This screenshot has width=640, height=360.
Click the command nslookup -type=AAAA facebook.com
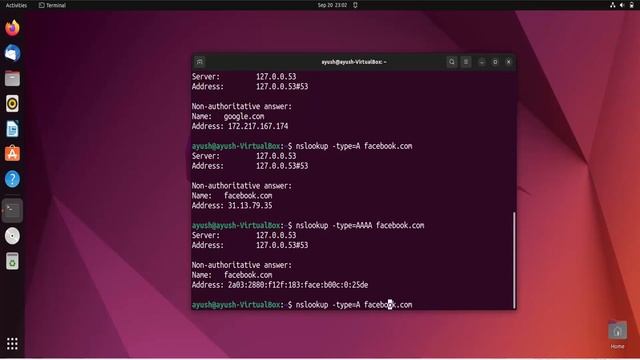click(x=360, y=225)
